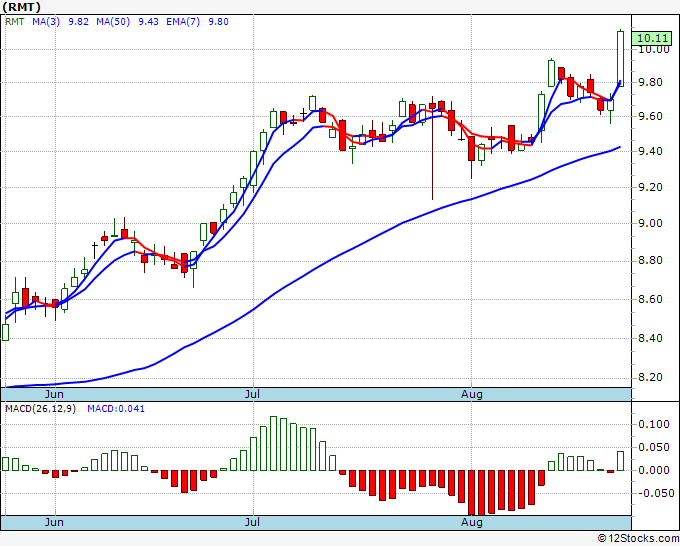The width and height of the screenshot is (680, 546).
Task: Click the green 10.11 last price tag
Action: pos(652,38)
